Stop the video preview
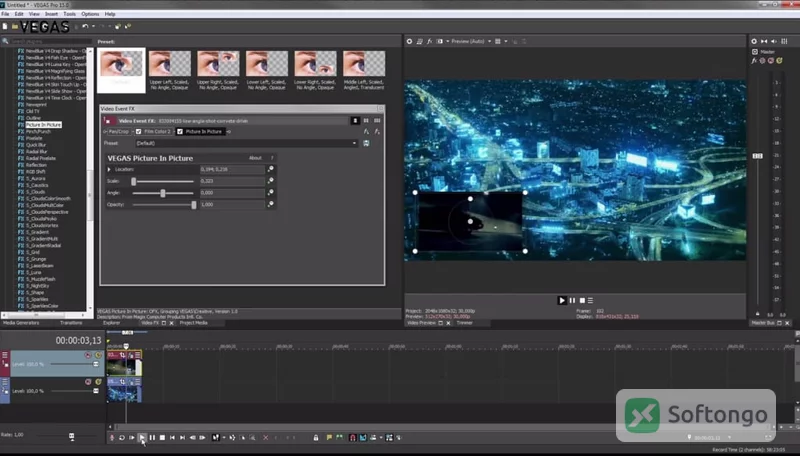Viewport: 800px width, 456px height. coord(582,300)
